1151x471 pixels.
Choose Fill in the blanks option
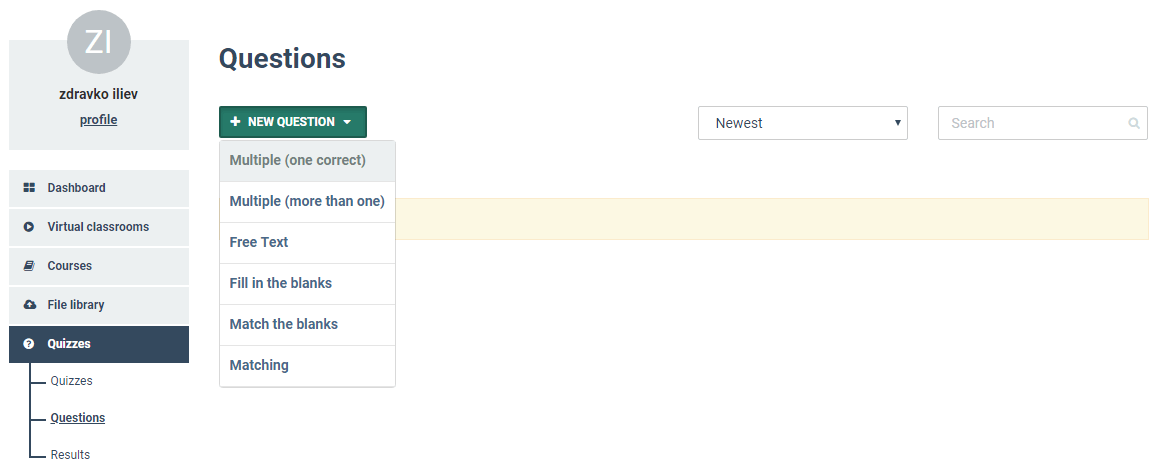coord(308,284)
